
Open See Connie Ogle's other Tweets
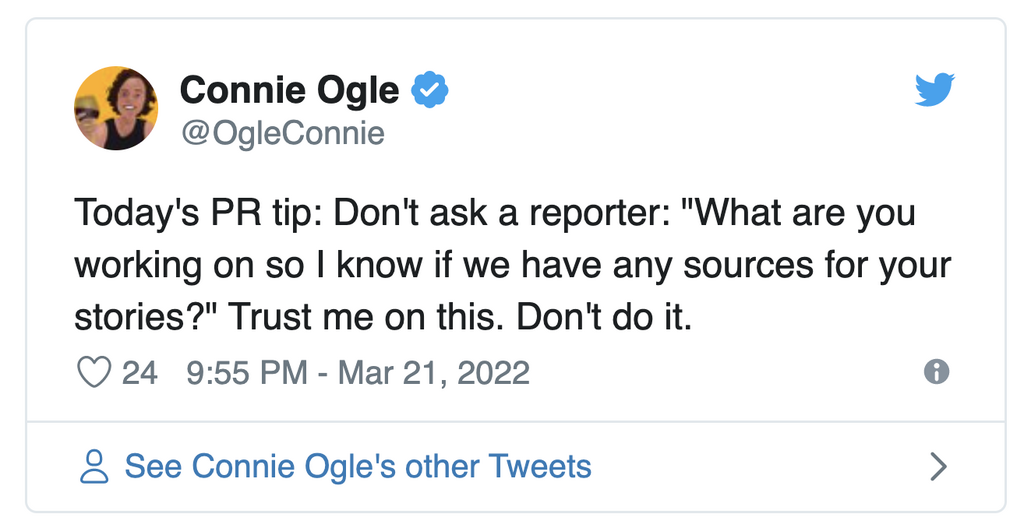click(357, 466)
